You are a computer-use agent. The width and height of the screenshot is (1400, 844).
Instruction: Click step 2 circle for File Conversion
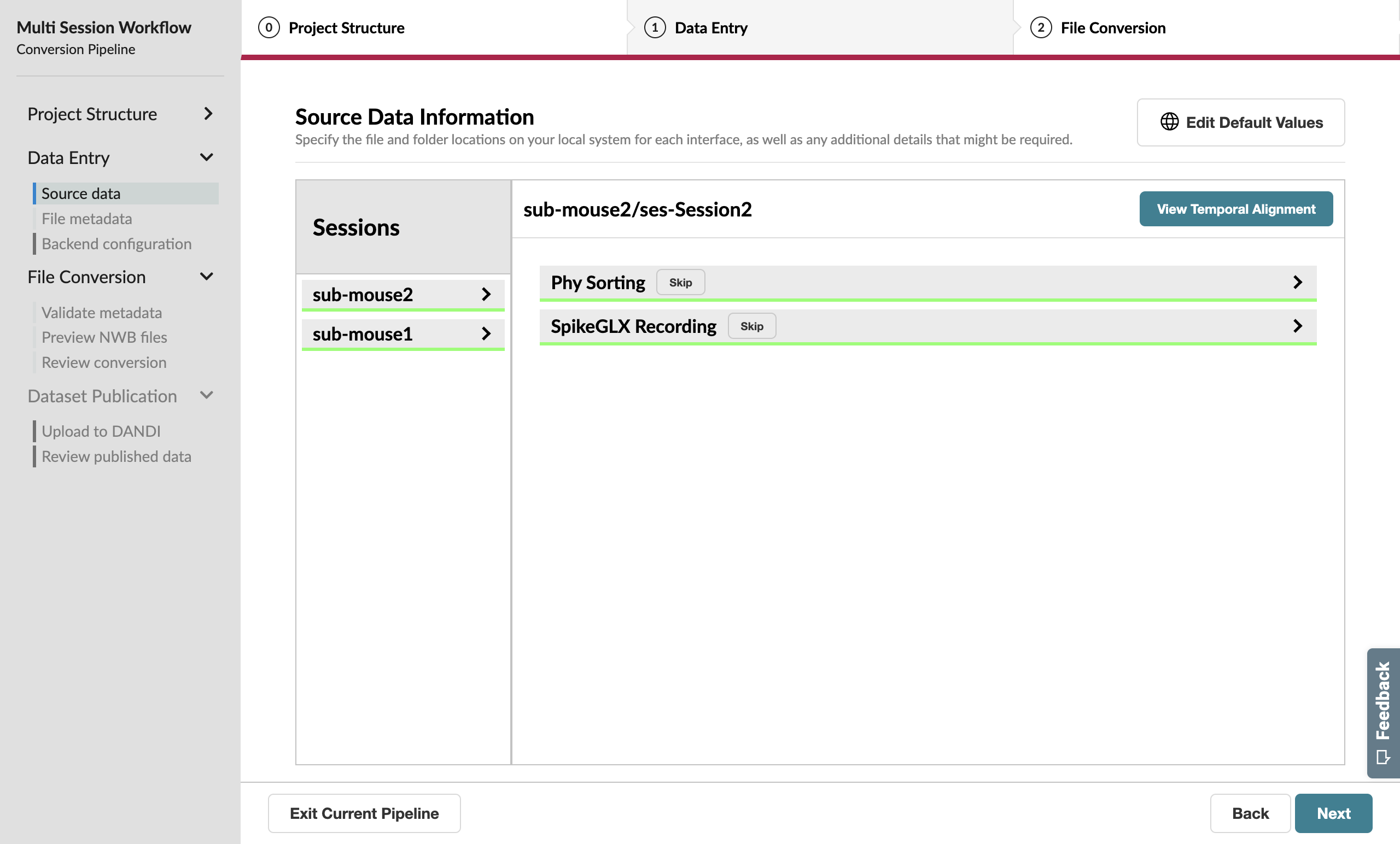tap(1040, 27)
